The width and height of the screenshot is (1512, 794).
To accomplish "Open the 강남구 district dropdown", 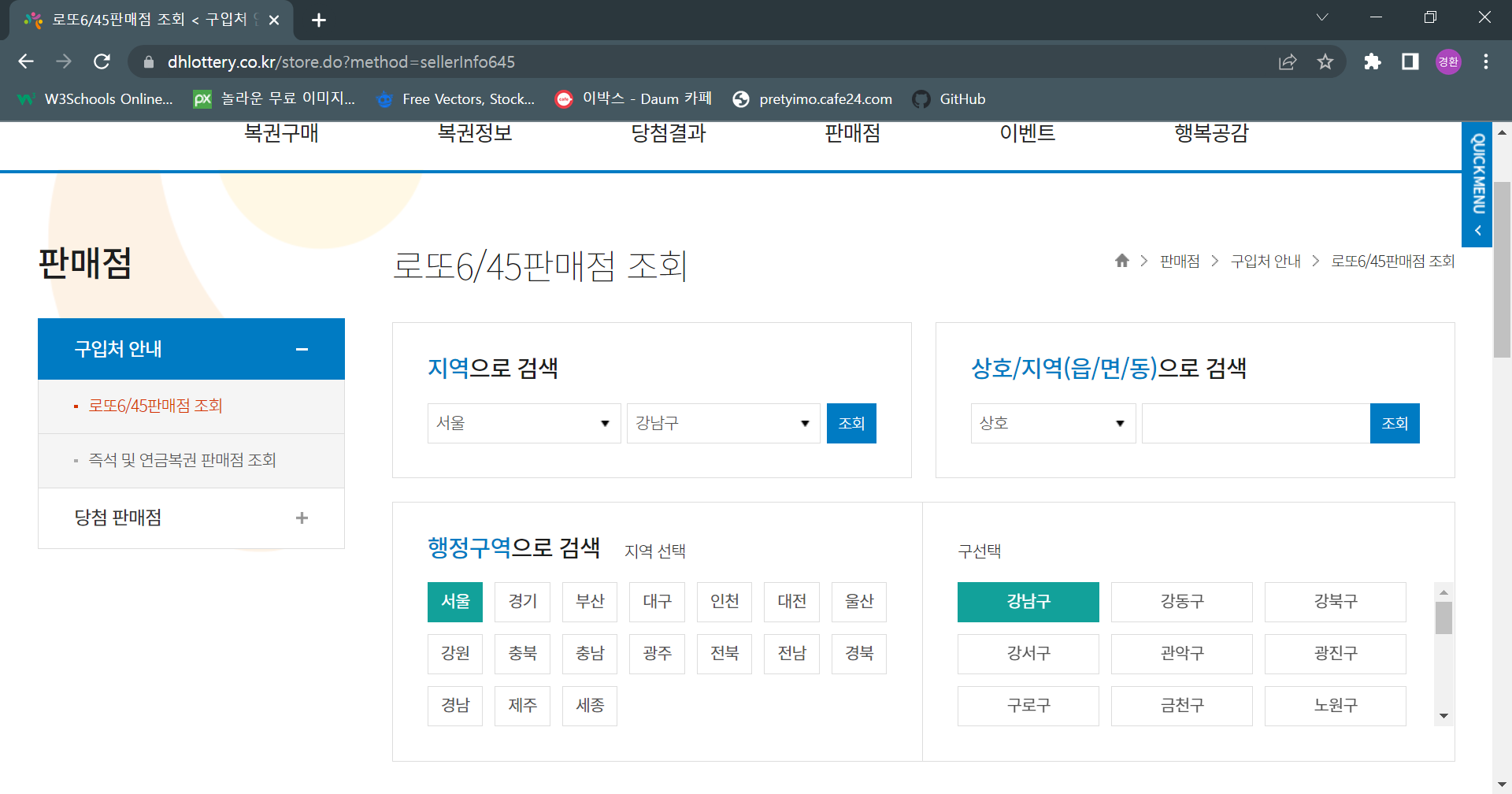I will click(724, 423).
